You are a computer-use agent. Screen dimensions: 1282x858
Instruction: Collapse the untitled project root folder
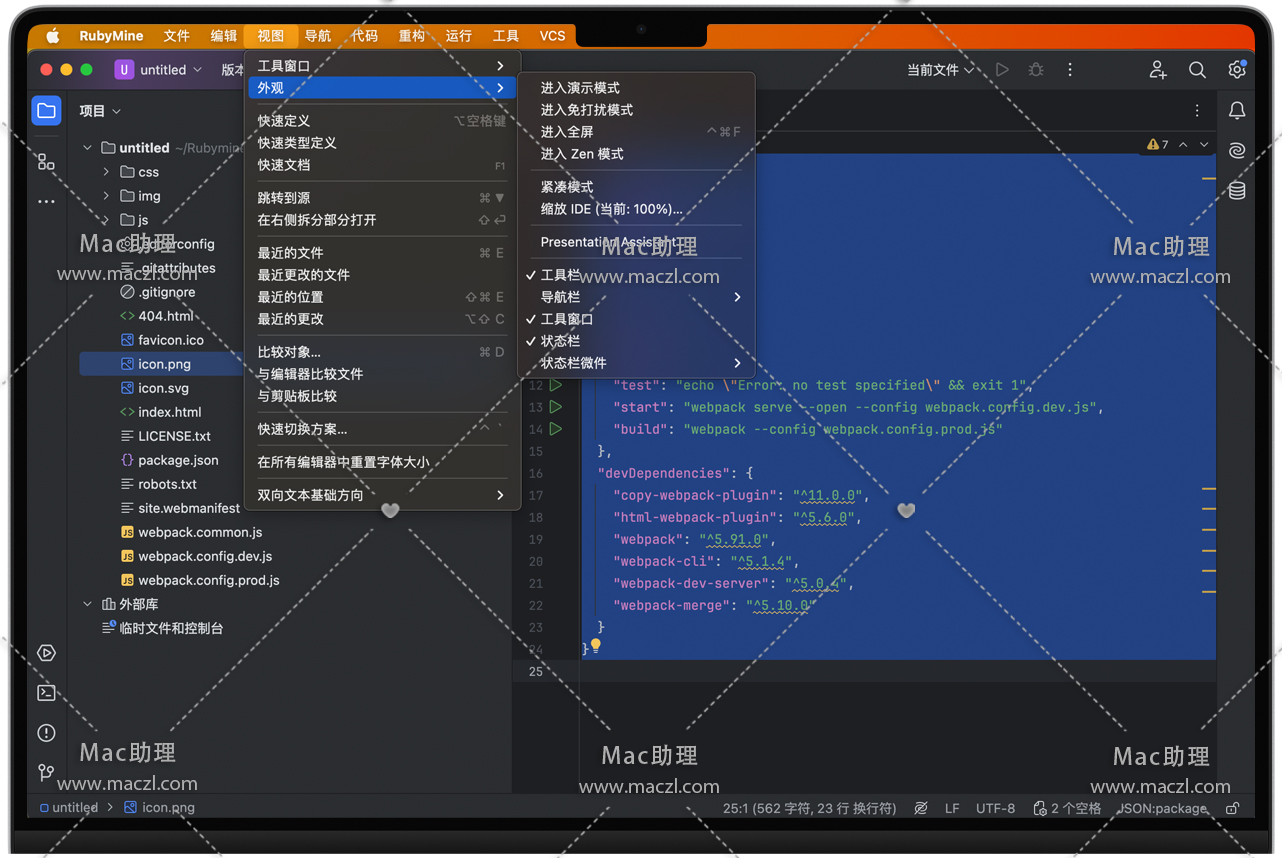[88, 148]
